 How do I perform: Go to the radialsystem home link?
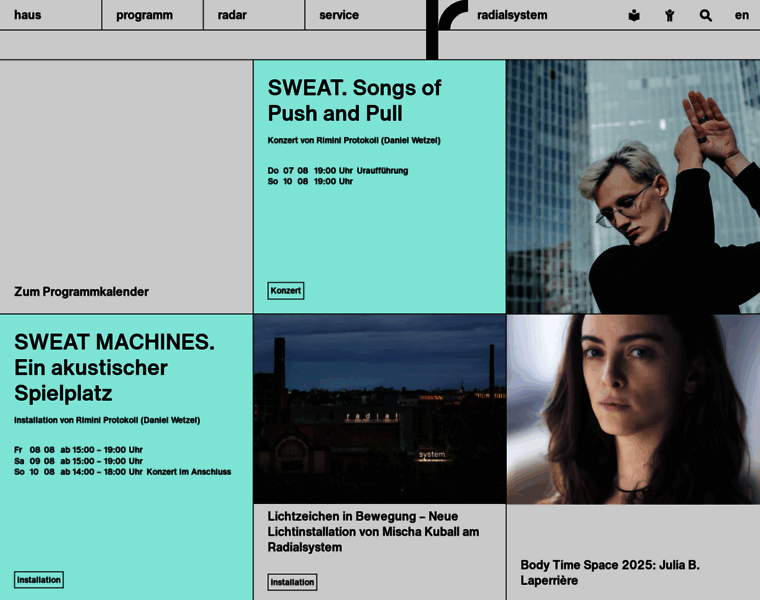pos(512,16)
